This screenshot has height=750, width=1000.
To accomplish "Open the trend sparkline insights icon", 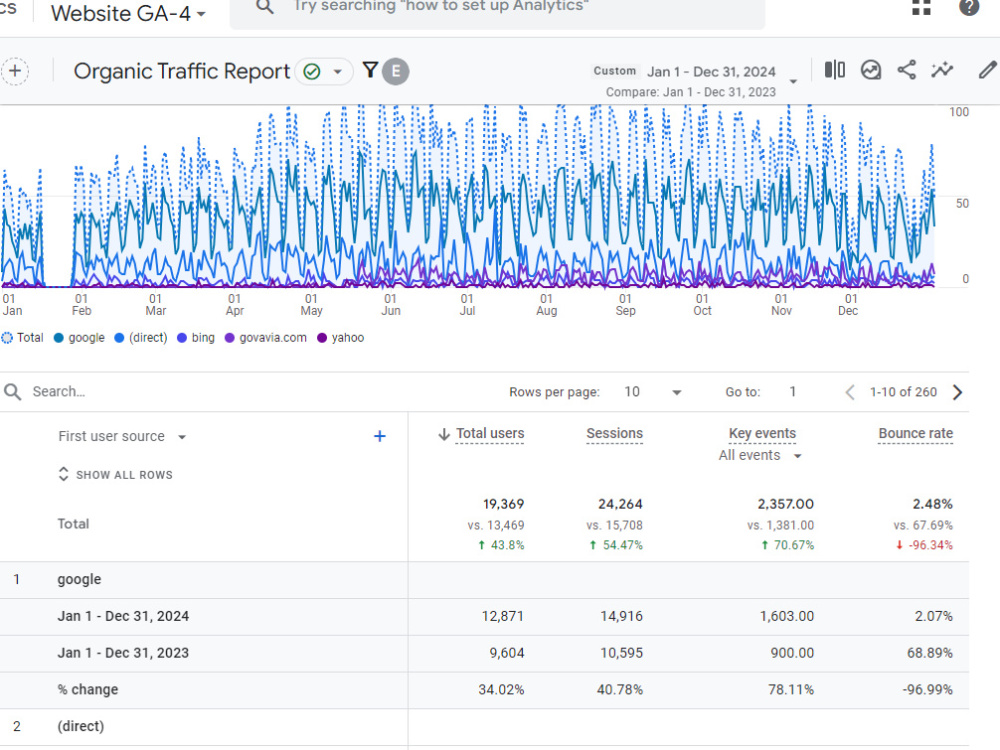I will [942, 70].
